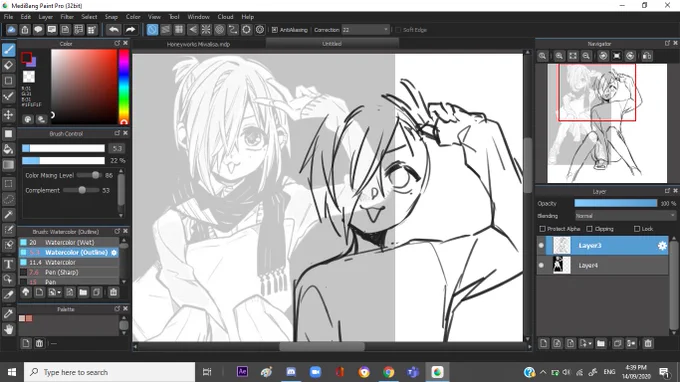
Task: Enable the layer Lock checkbox
Action: point(637,229)
